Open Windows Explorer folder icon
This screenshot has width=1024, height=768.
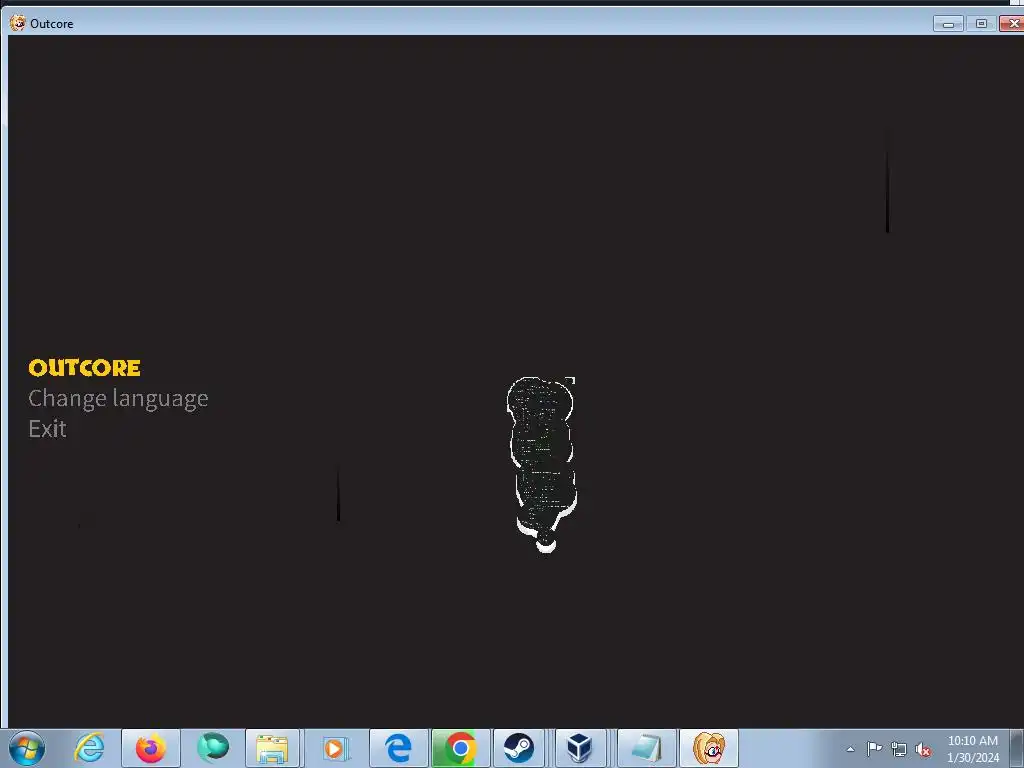[272, 748]
